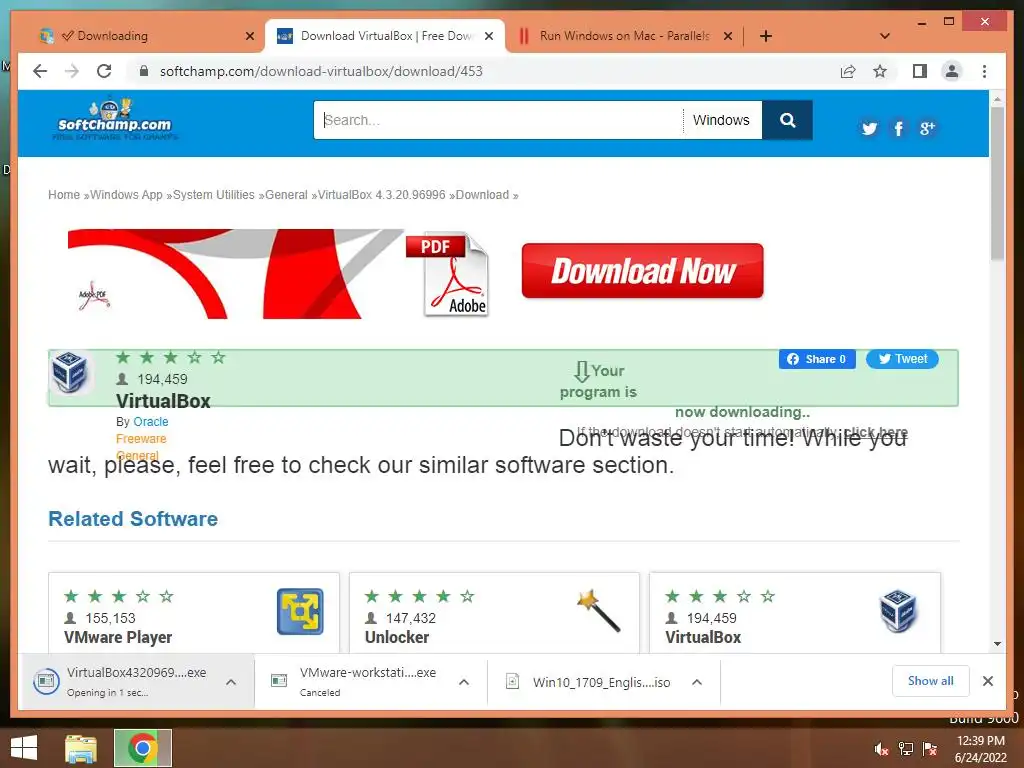
Task: Click the Unlocker magic wand icon
Action: tap(598, 610)
